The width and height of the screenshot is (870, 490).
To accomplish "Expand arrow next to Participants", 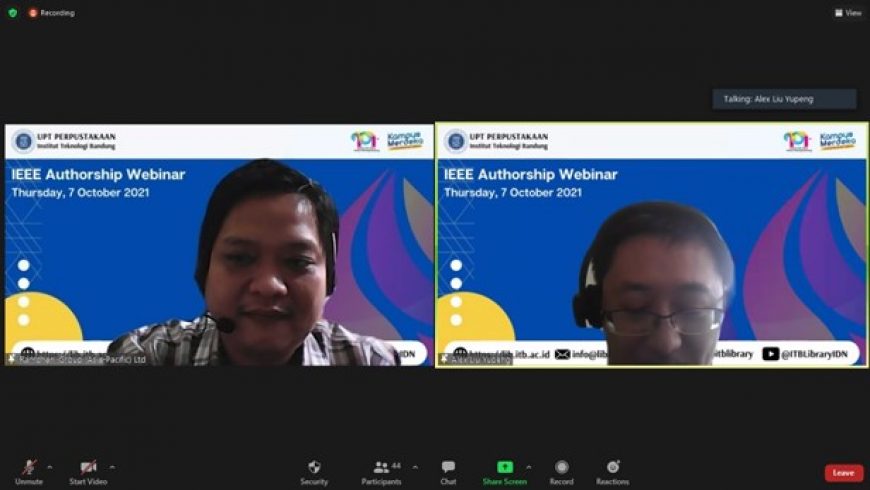I will pos(415,467).
